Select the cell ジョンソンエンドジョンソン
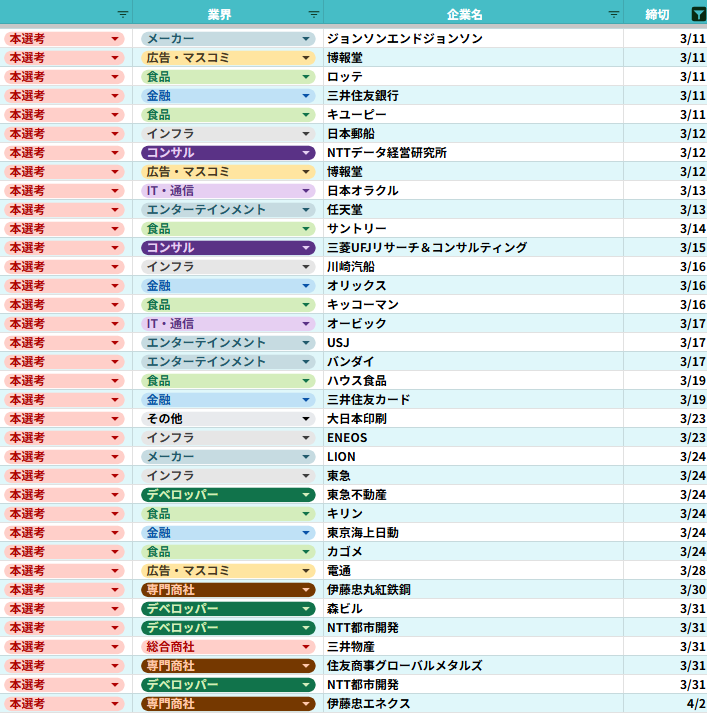 point(473,39)
